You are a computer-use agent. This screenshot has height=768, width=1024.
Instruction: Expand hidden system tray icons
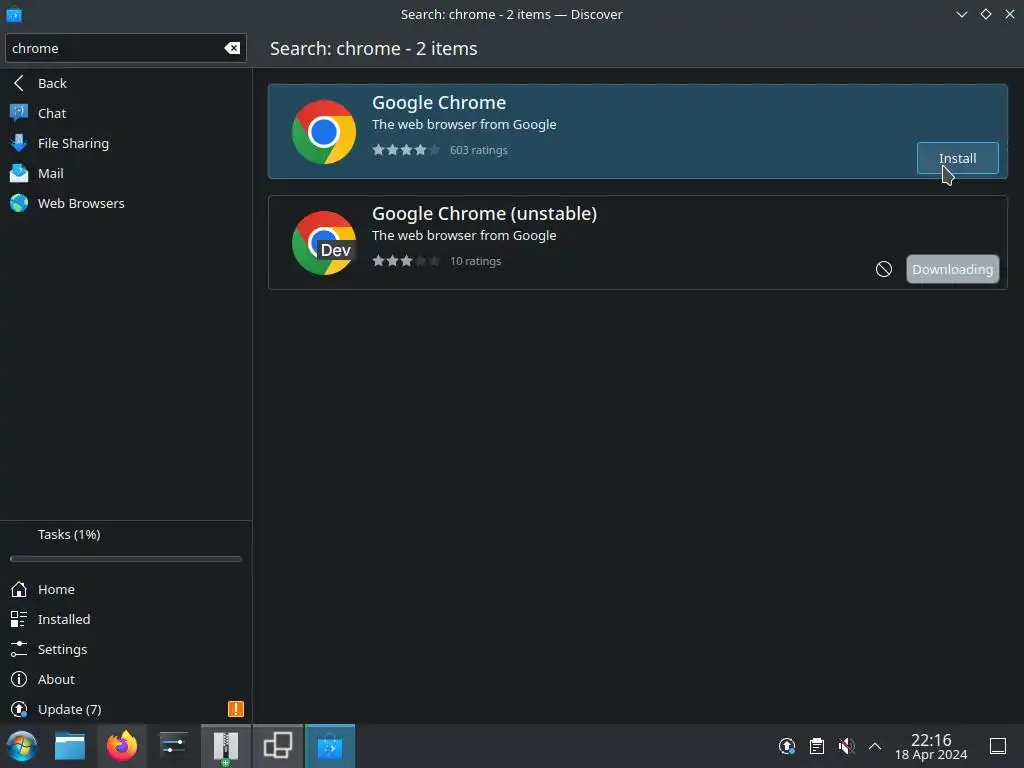pyautogui.click(x=875, y=746)
